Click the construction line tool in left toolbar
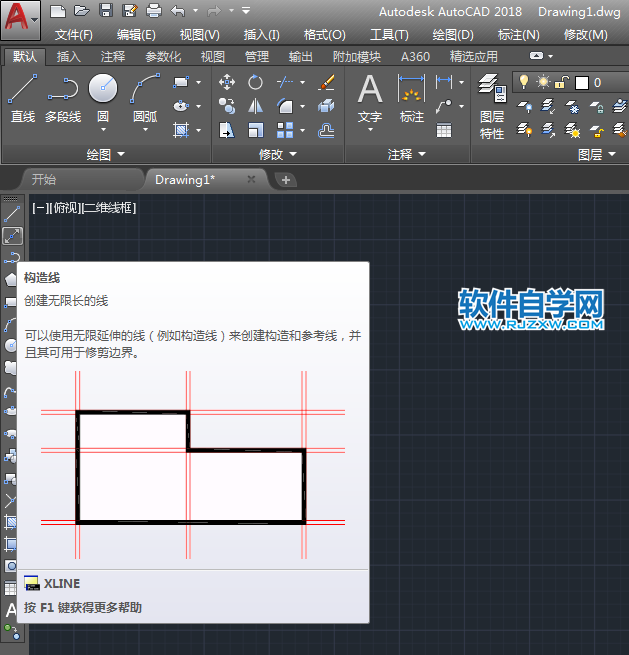 [13, 236]
